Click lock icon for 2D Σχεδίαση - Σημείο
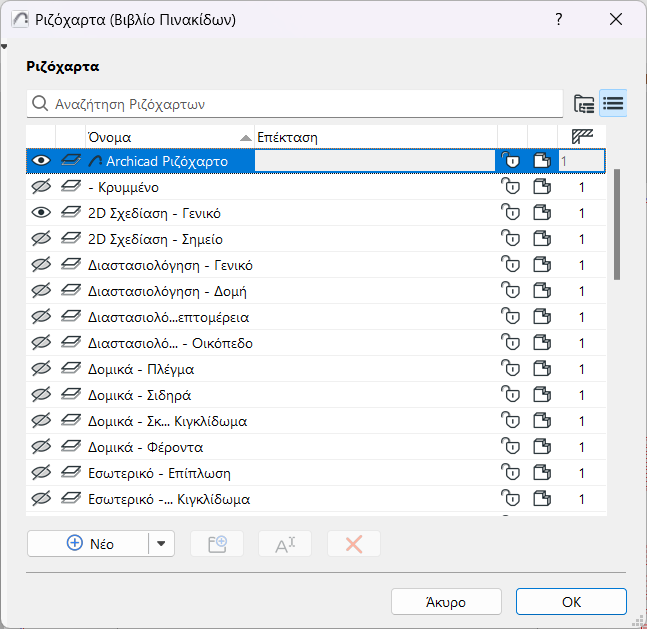Screen dimensions: 647x629 coord(511,239)
